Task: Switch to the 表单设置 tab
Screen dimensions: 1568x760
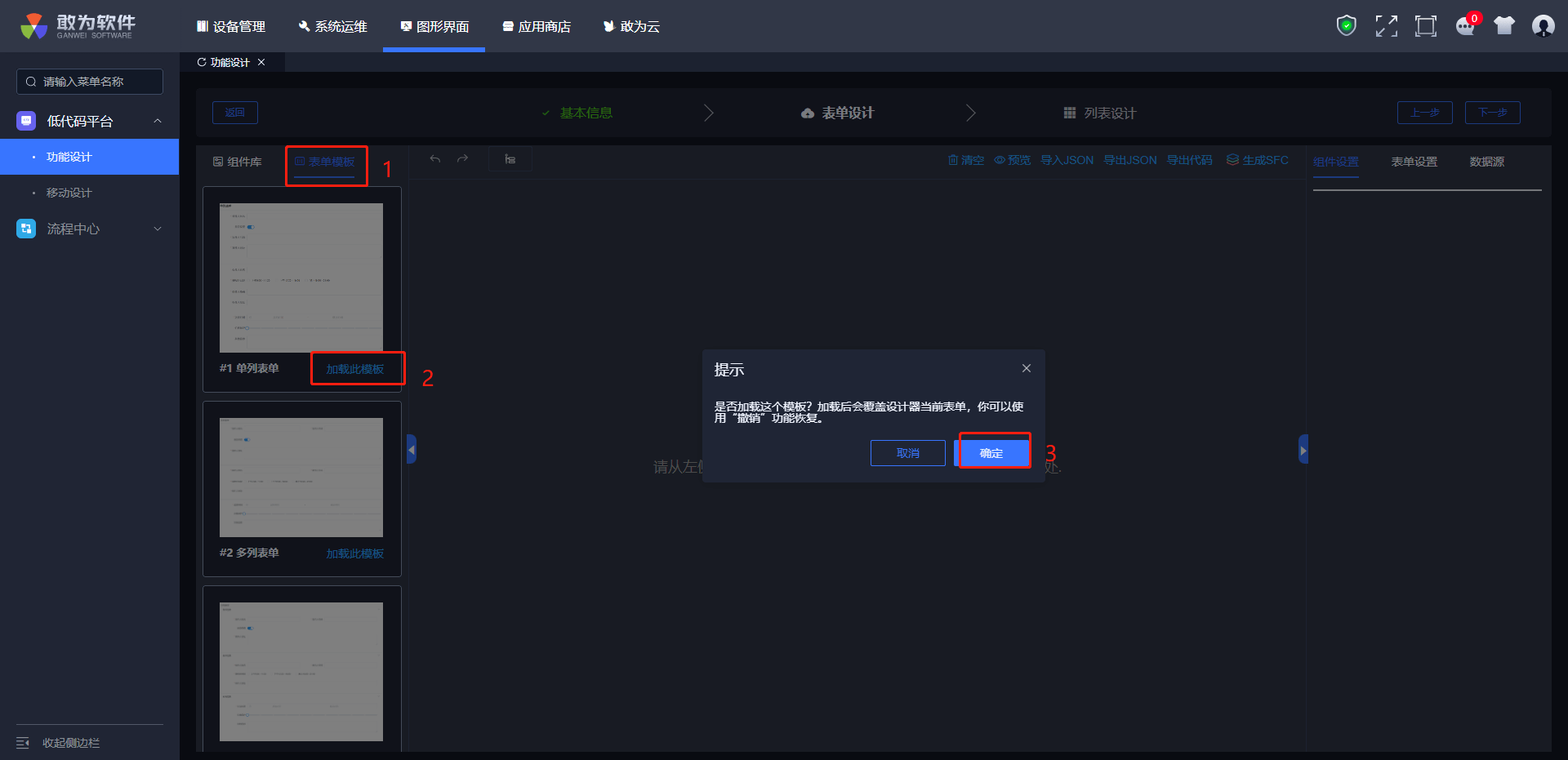Action: [x=1414, y=162]
